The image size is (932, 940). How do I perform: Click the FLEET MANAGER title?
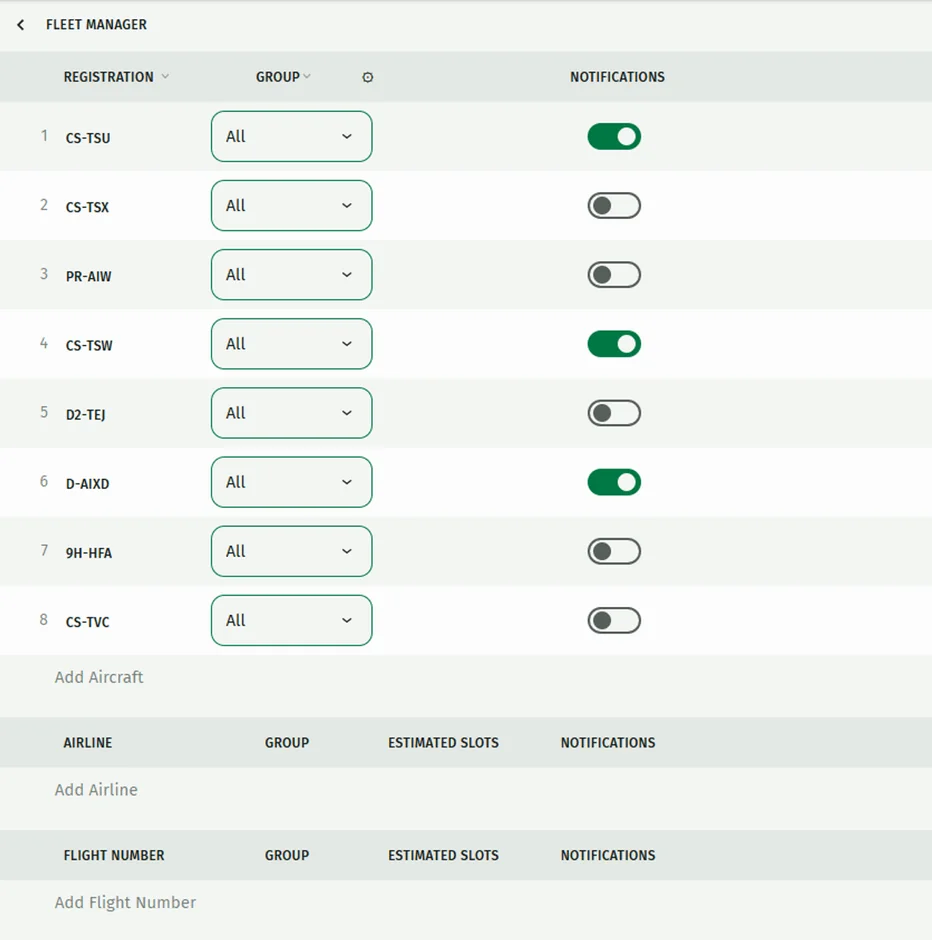pyautogui.click(x=96, y=25)
